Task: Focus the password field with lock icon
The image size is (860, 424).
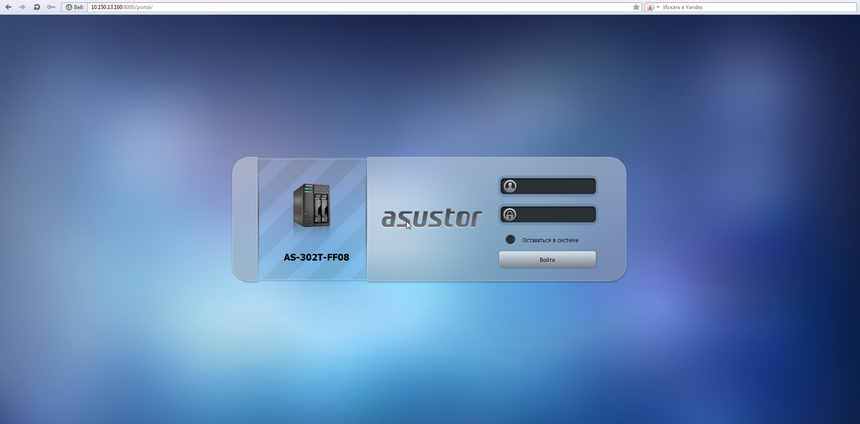Action: point(547,214)
